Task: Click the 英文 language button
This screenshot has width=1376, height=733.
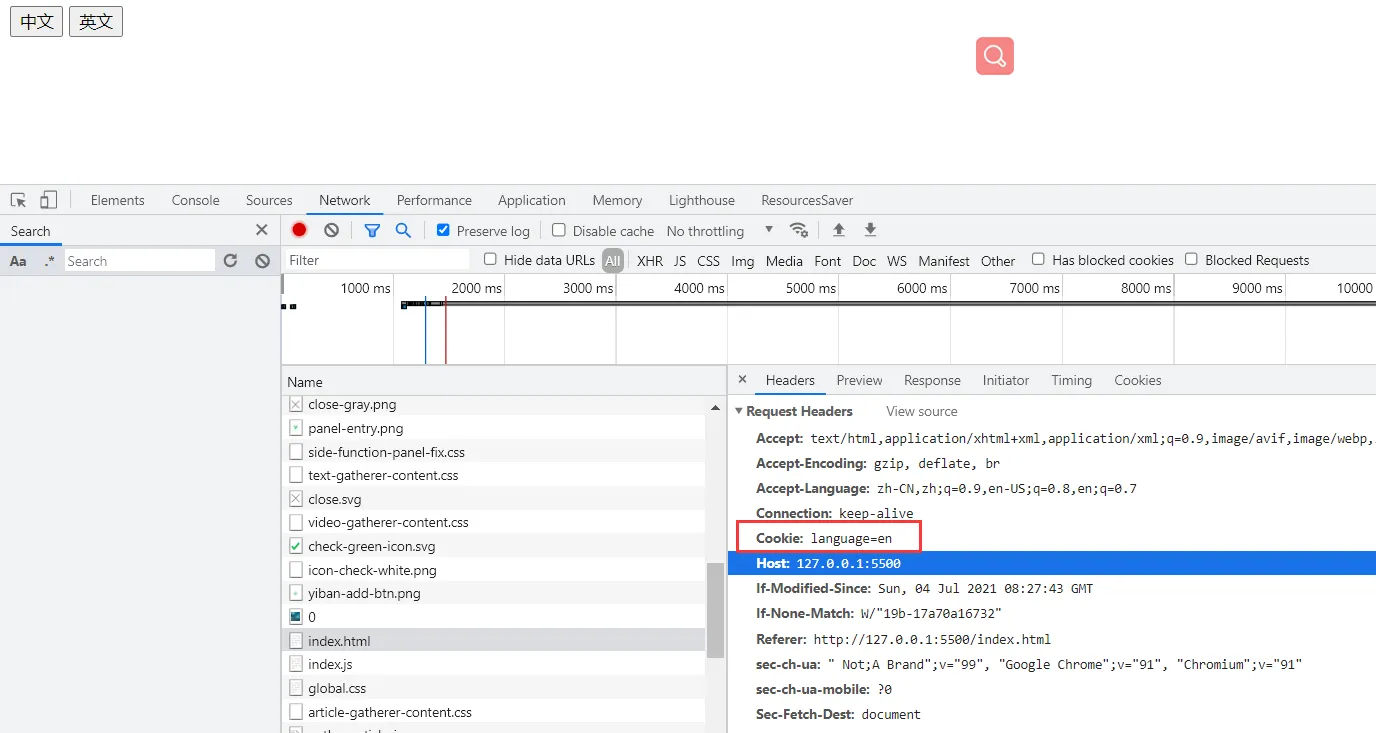Action: coord(96,21)
